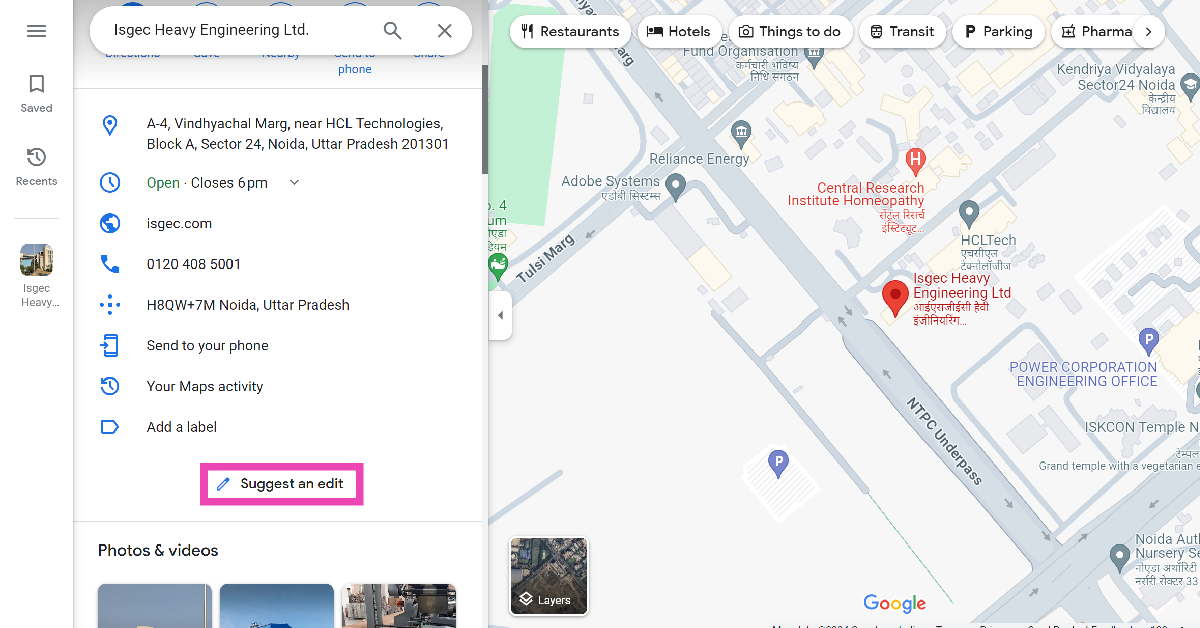
Task: Collapse the side panel arrow
Action: tap(500, 316)
